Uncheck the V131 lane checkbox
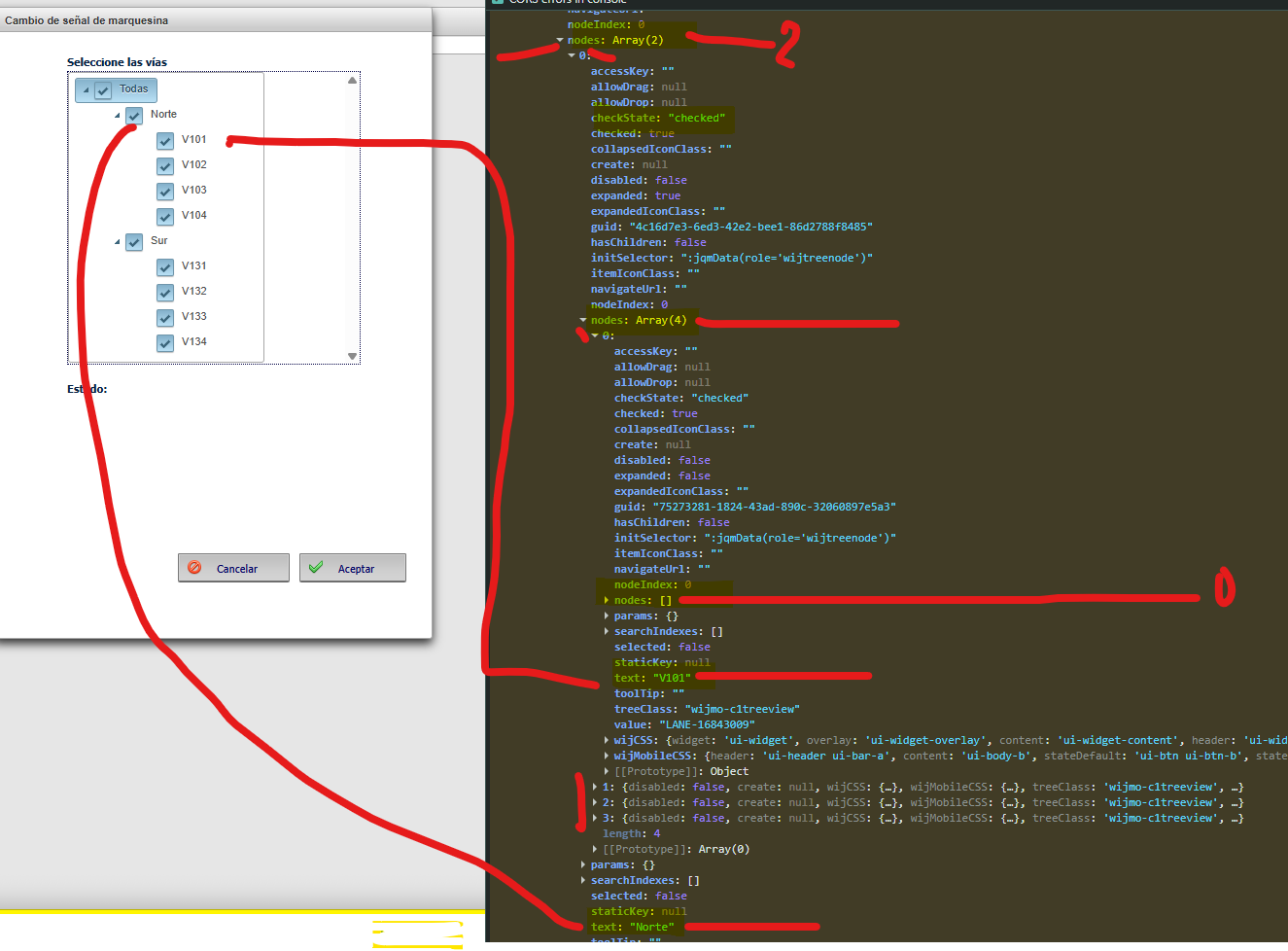This screenshot has width=1288, height=951. click(165, 267)
